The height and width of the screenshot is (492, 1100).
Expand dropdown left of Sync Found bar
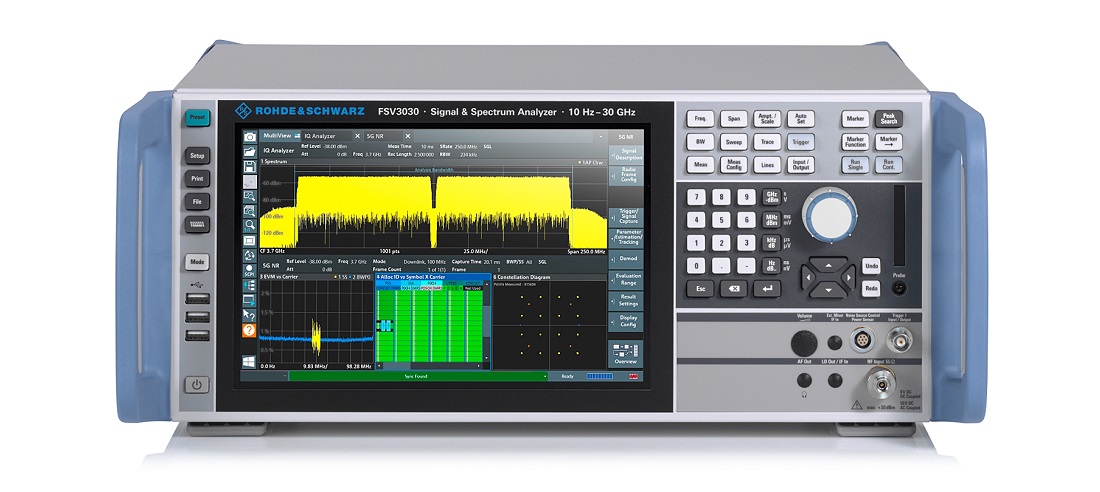tap(284, 376)
